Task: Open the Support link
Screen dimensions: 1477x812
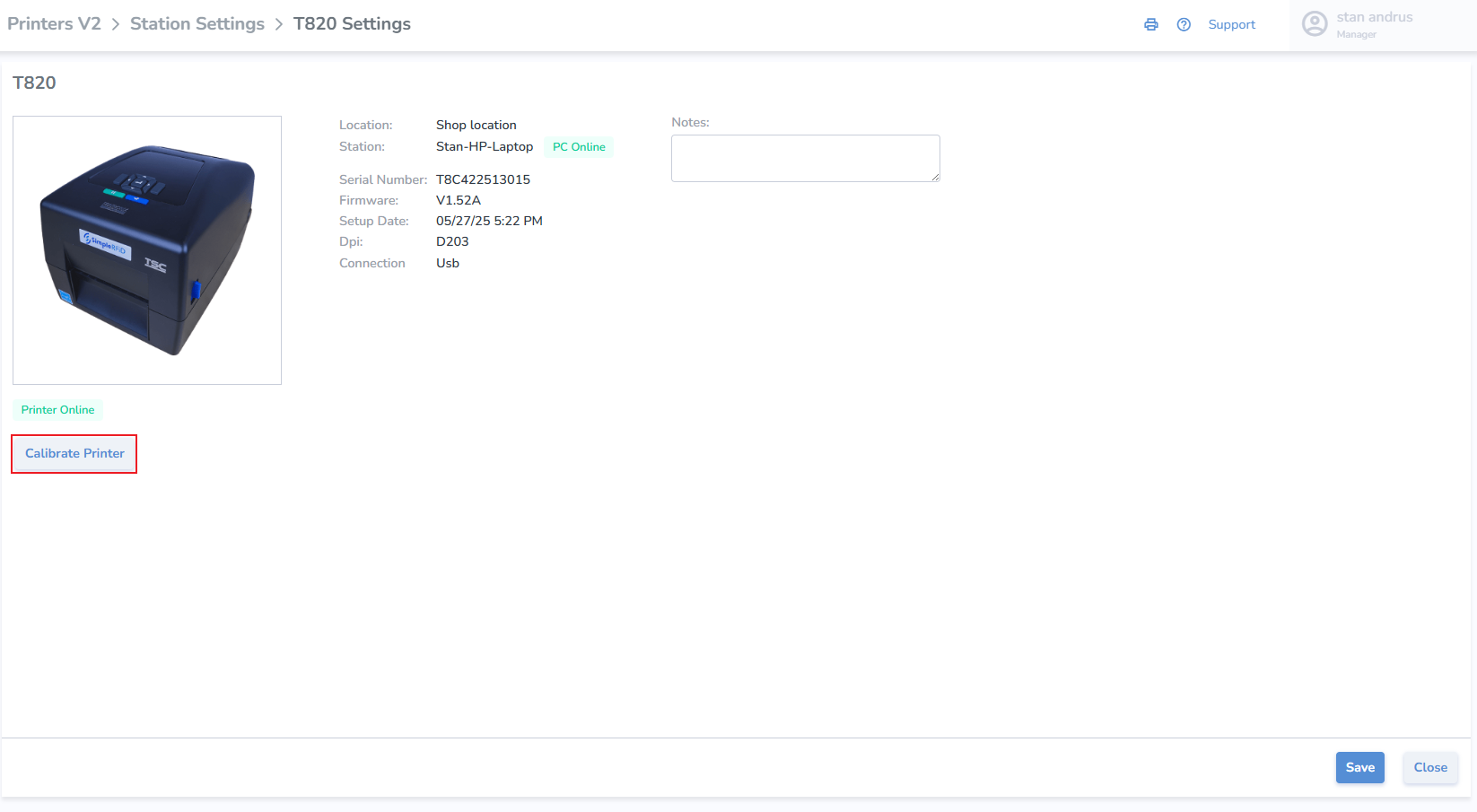Action: [x=1231, y=25]
